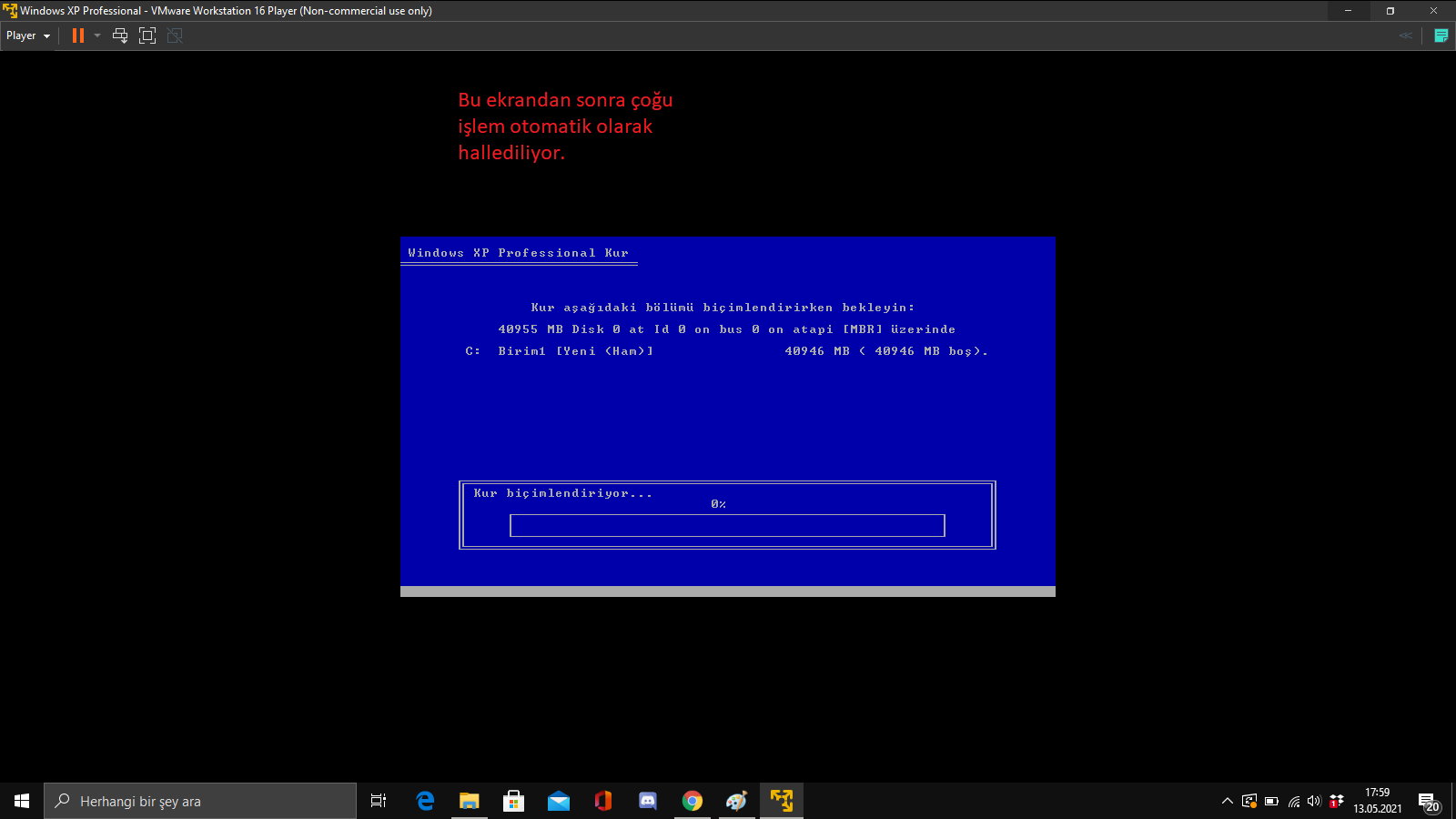Open Wi-Fi network settings in the tray
This screenshot has height=819, width=1456.
tap(1293, 801)
